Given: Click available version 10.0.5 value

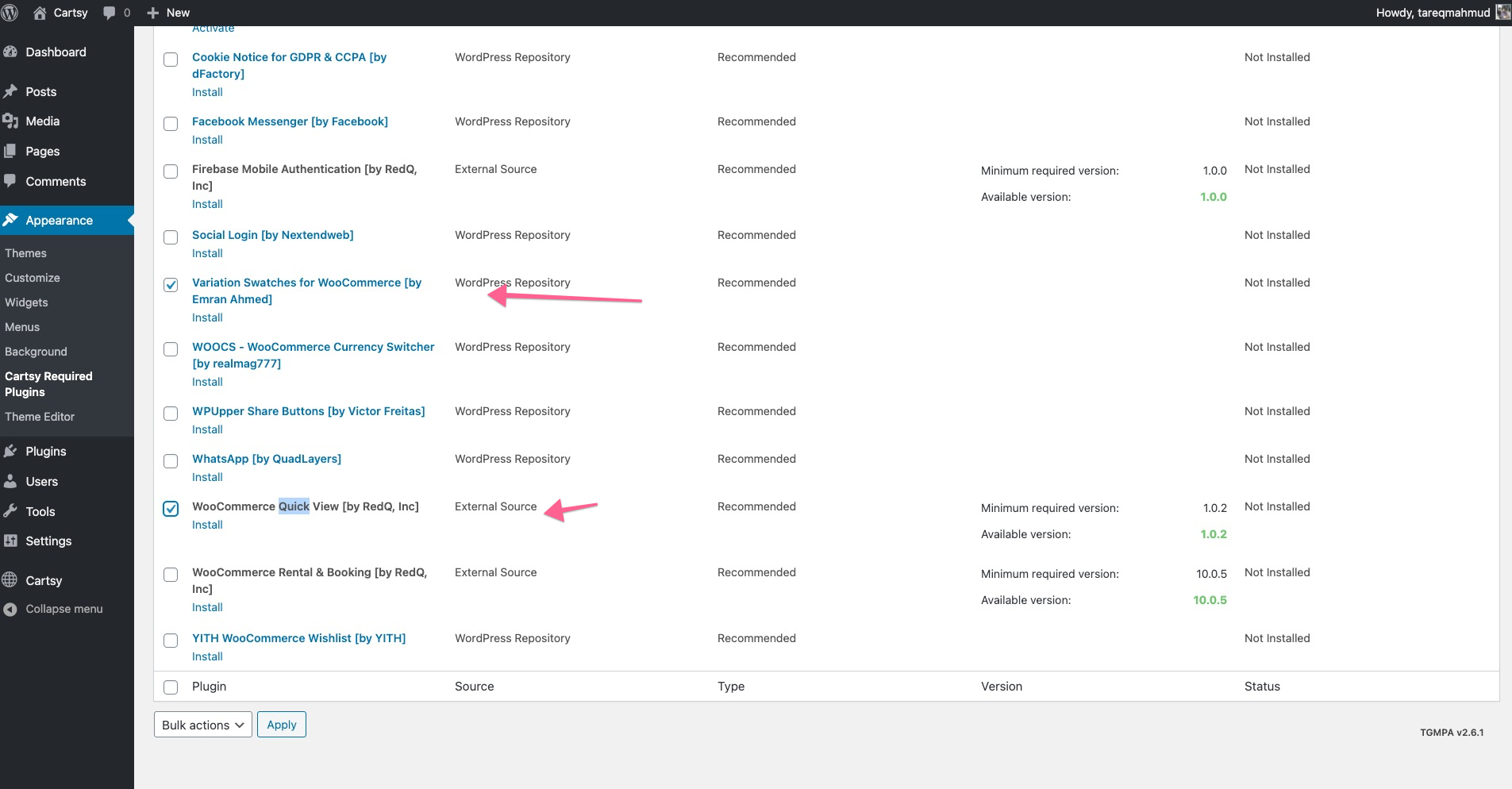Looking at the screenshot, I should [1210, 600].
